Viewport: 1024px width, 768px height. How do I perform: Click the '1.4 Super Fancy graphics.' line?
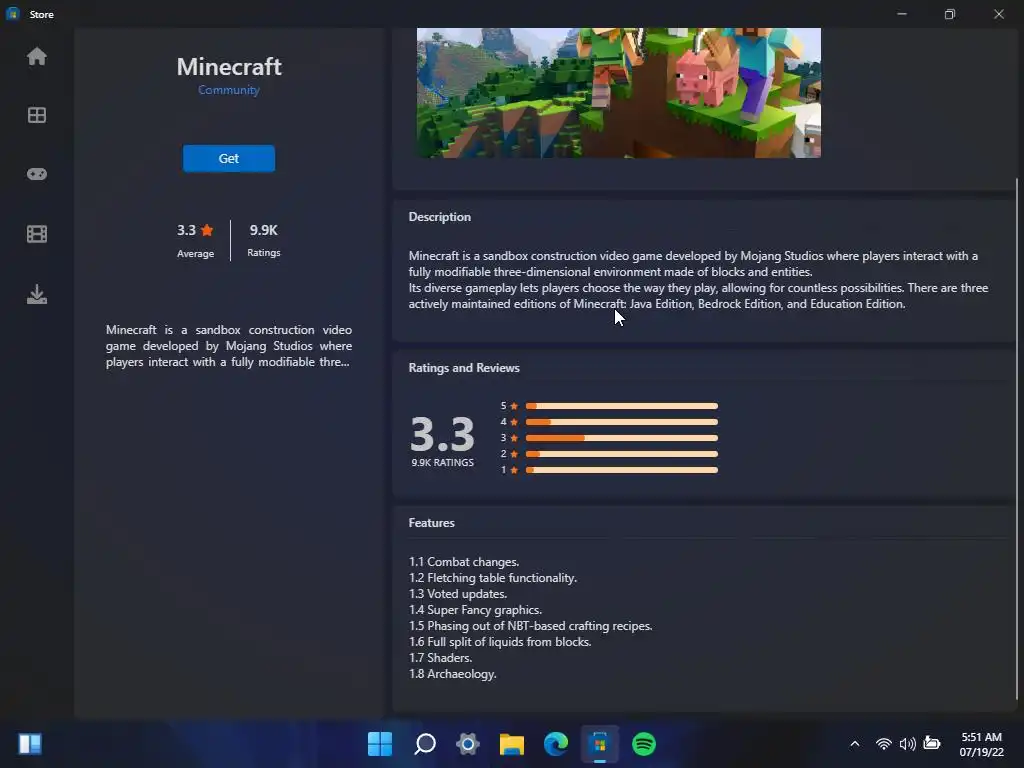point(475,610)
